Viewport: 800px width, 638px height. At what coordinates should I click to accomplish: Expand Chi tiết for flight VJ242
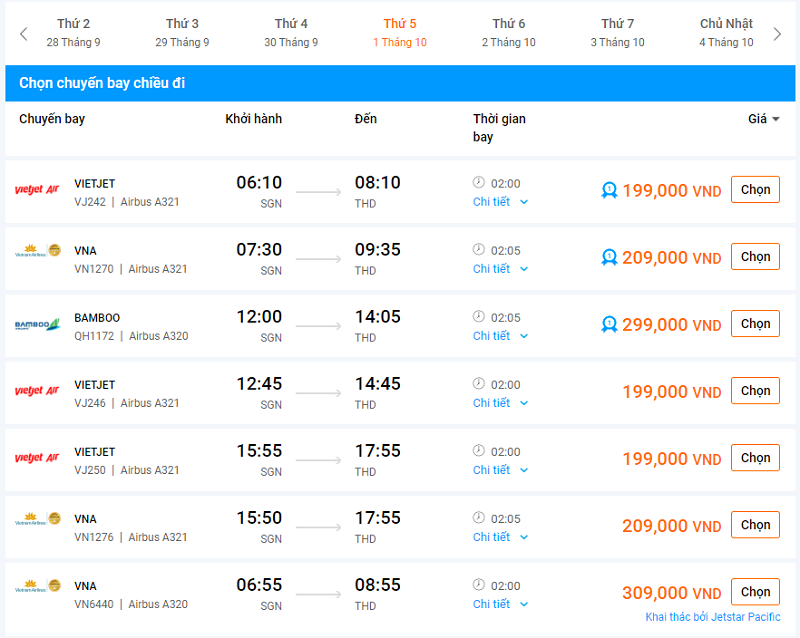500,202
